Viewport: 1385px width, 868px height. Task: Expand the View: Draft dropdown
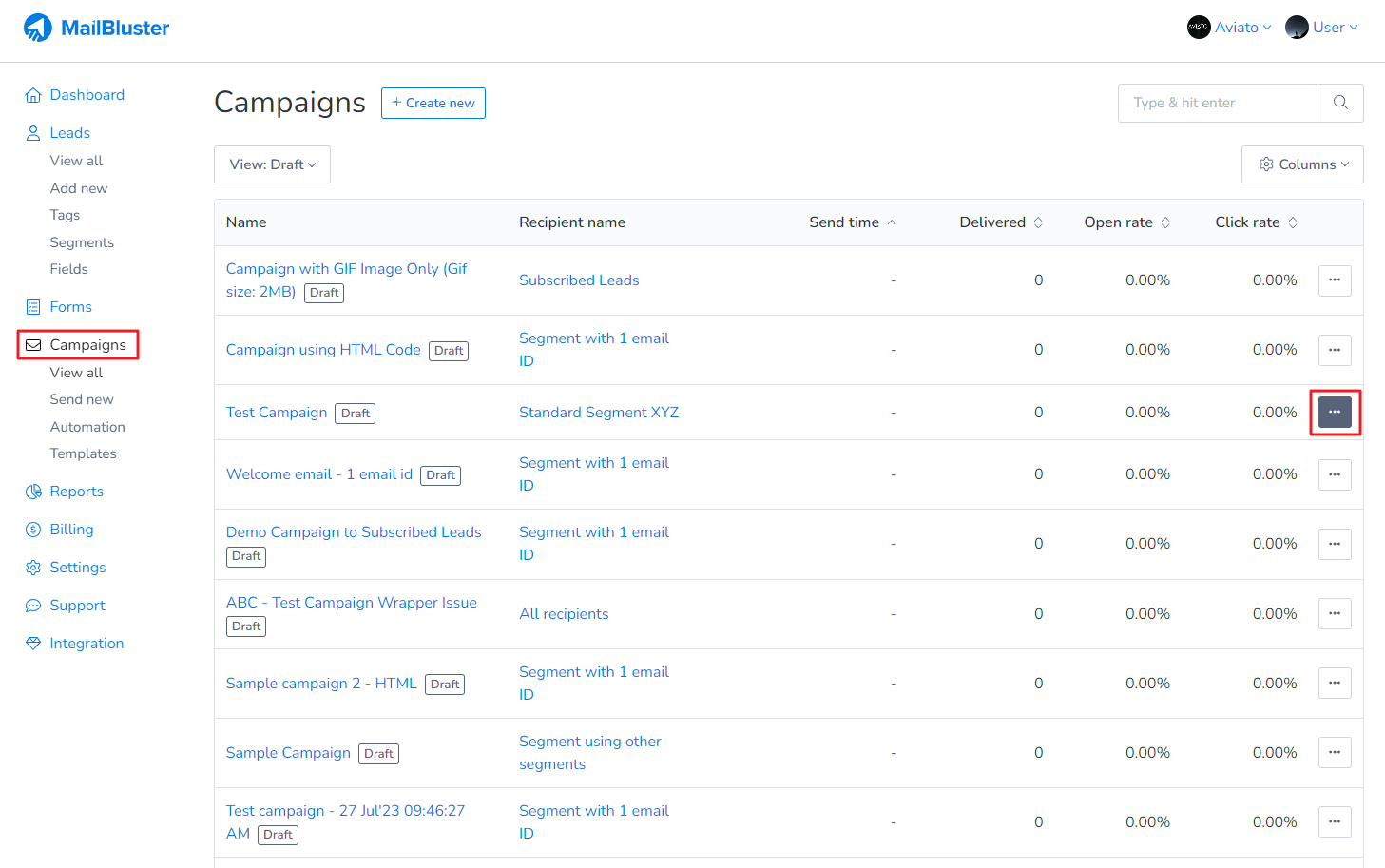(272, 164)
